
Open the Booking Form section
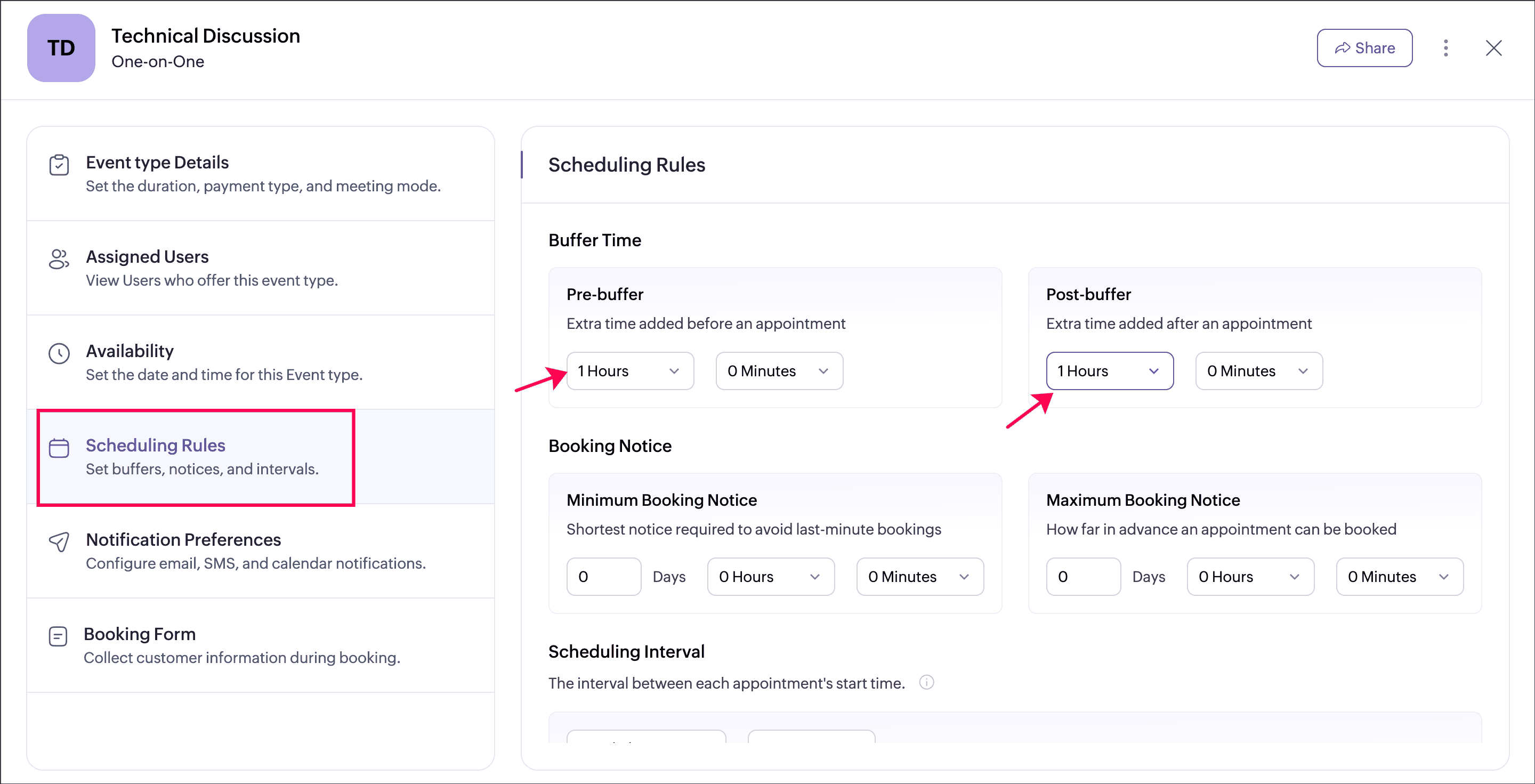point(261,645)
